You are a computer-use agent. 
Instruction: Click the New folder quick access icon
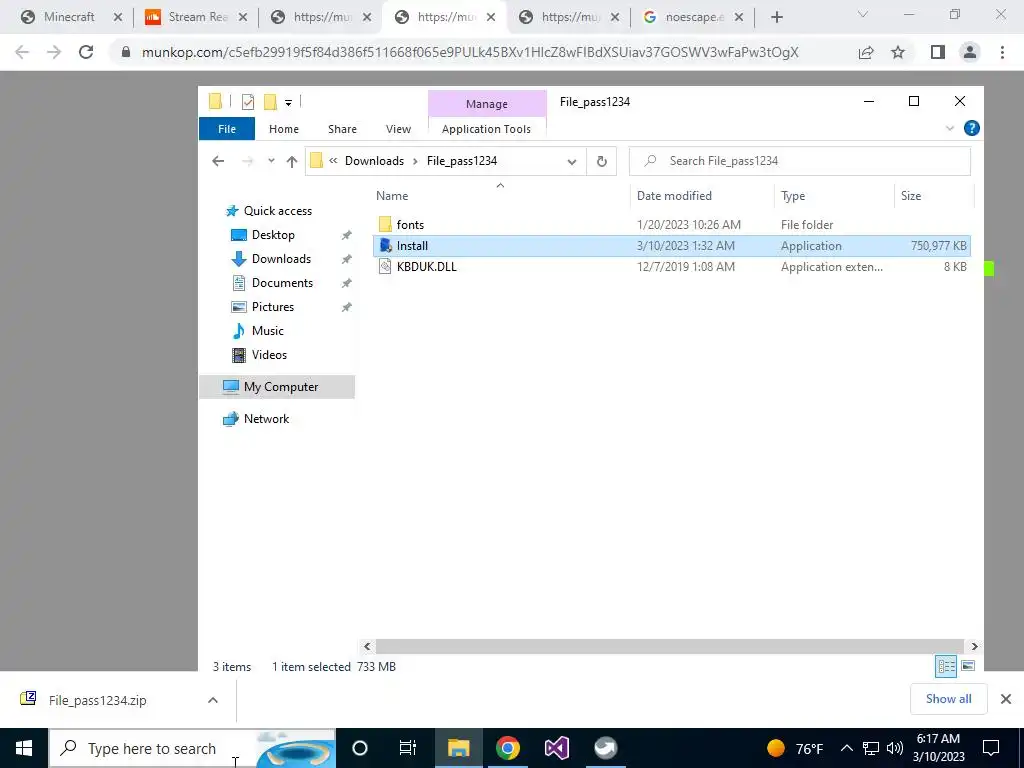click(270, 102)
